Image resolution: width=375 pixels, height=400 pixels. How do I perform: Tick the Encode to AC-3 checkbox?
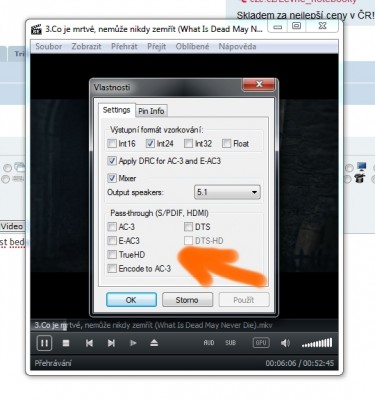point(112,268)
